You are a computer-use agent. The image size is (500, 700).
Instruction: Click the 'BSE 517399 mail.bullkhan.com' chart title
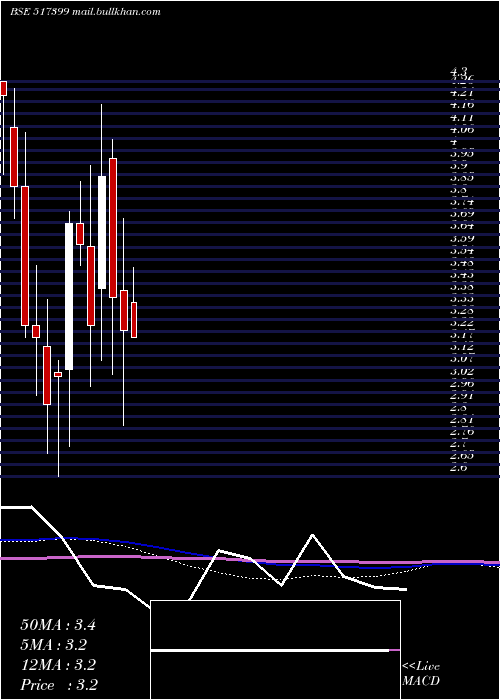[85, 12]
